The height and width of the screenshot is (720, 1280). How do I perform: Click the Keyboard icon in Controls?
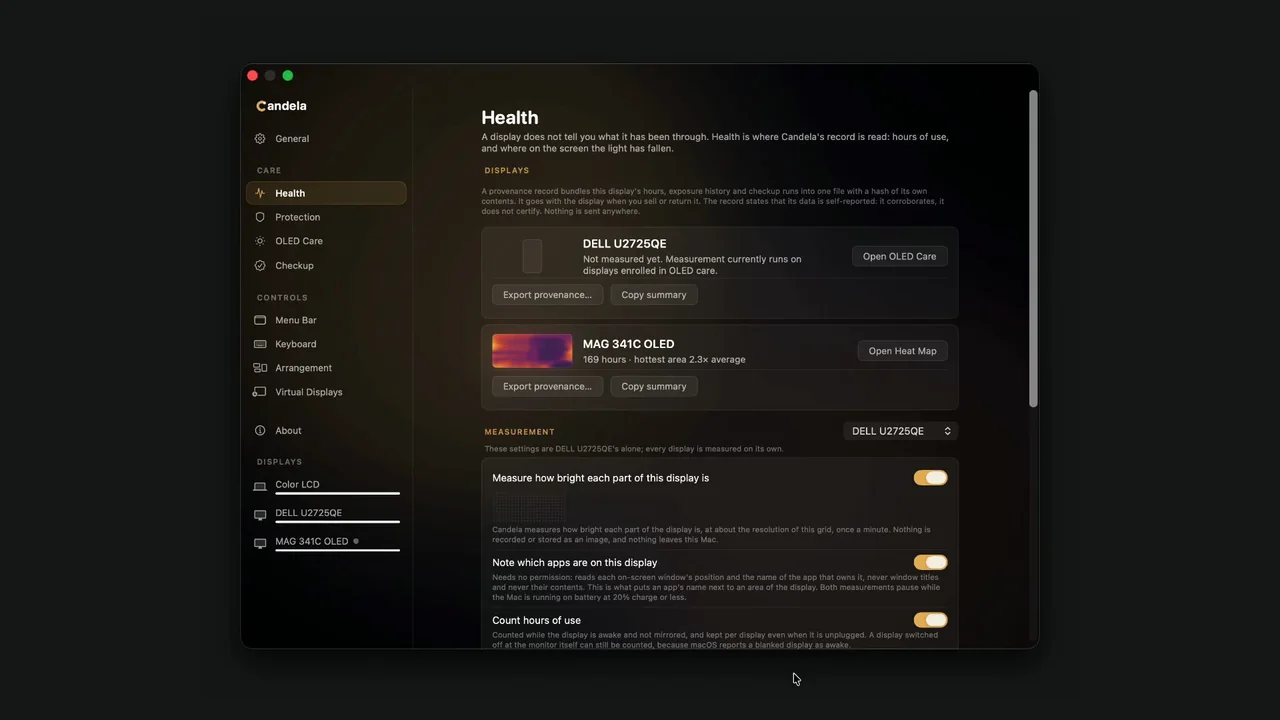[260, 344]
